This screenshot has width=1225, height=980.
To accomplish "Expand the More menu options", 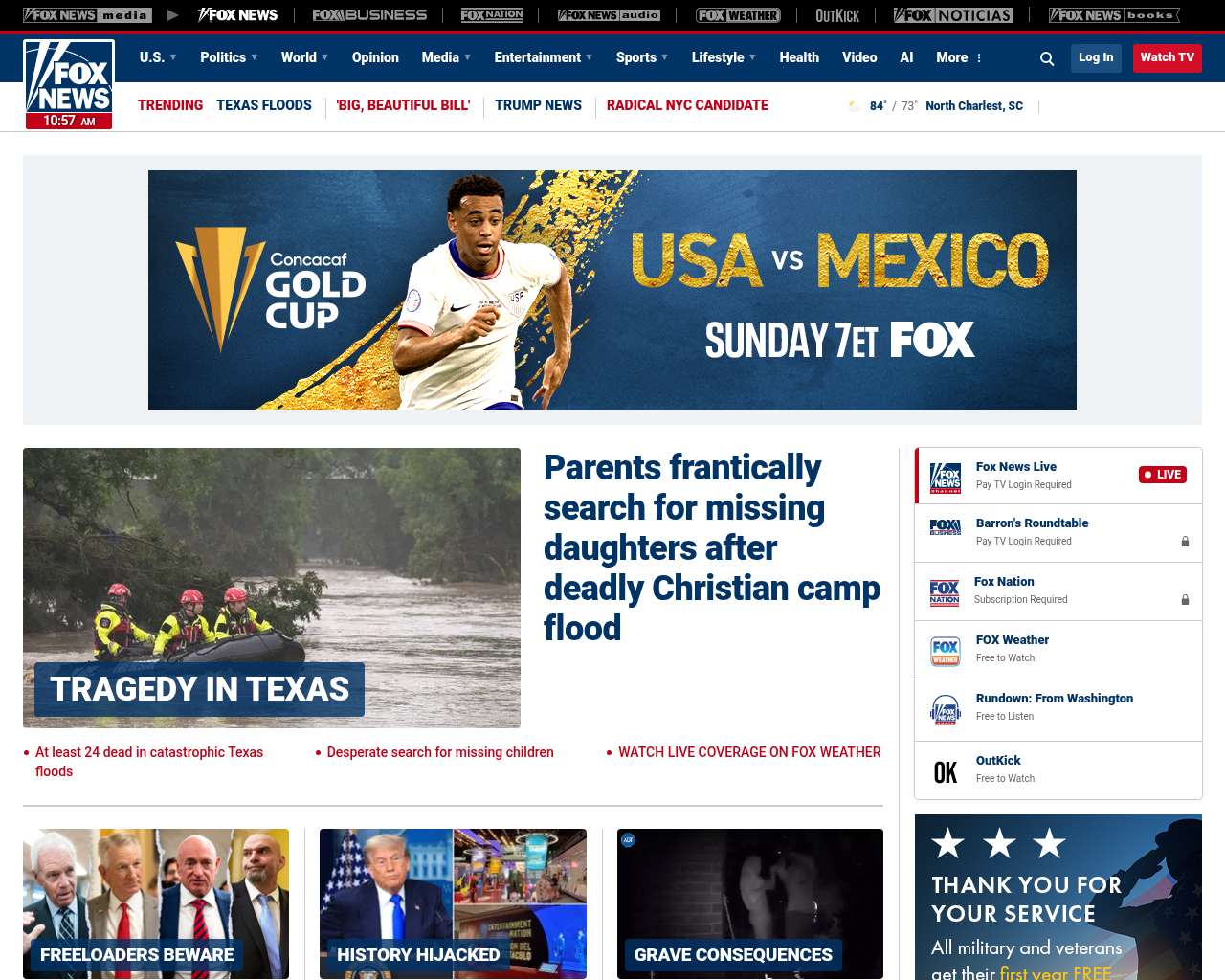I will click(x=959, y=57).
